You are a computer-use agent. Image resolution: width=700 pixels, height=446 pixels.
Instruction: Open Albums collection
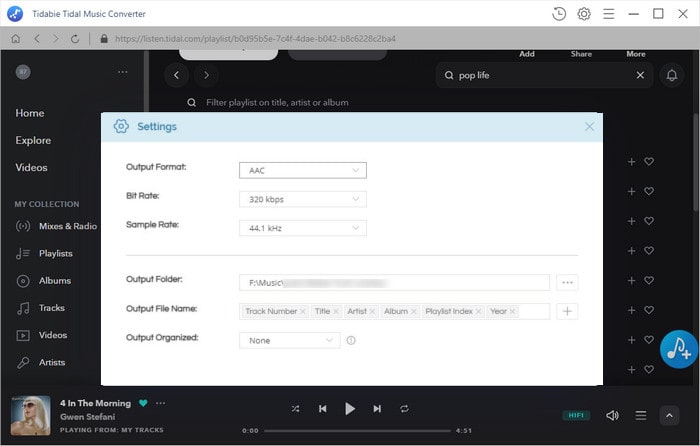43,281
